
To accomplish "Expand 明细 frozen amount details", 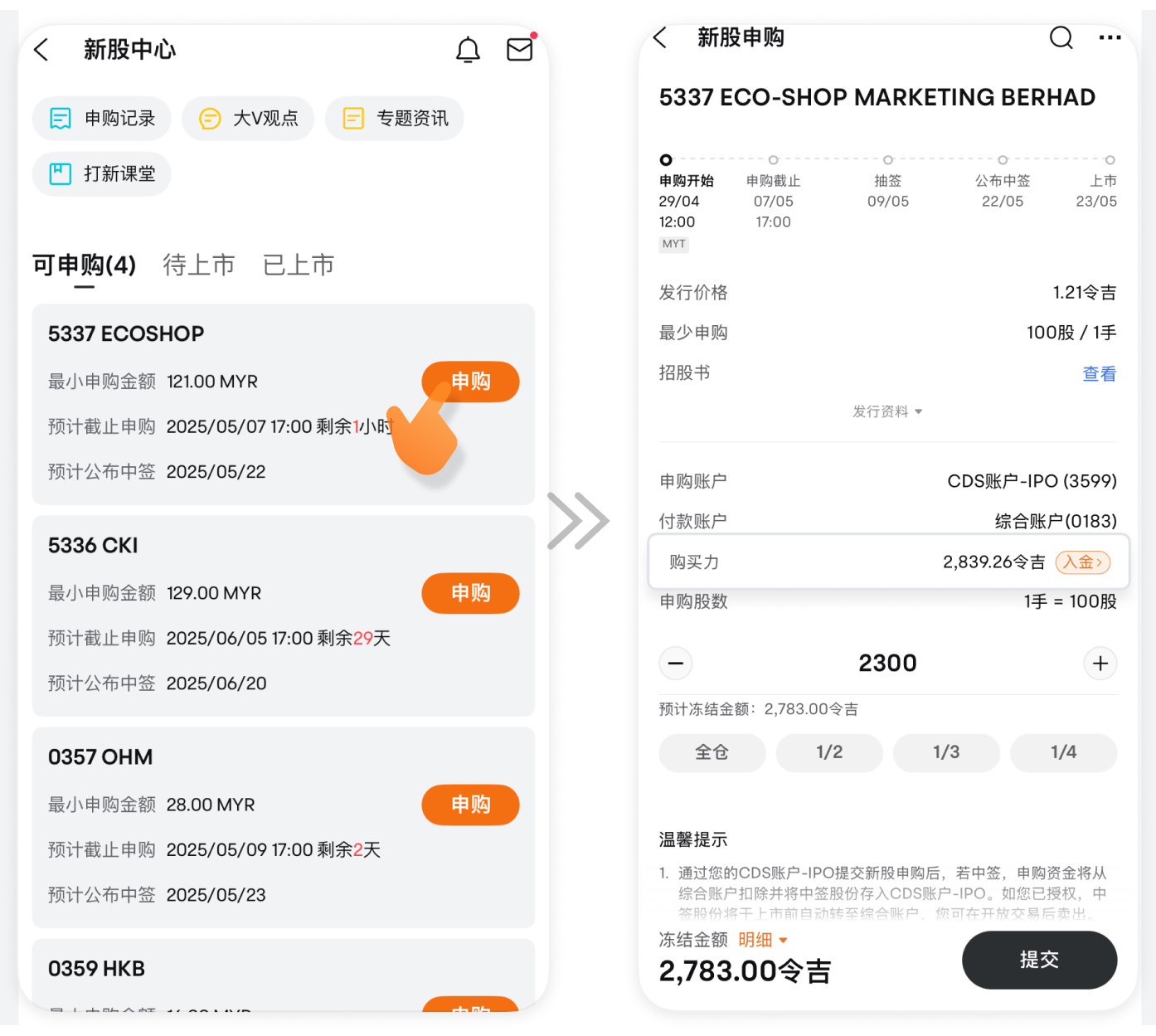I will [763, 940].
